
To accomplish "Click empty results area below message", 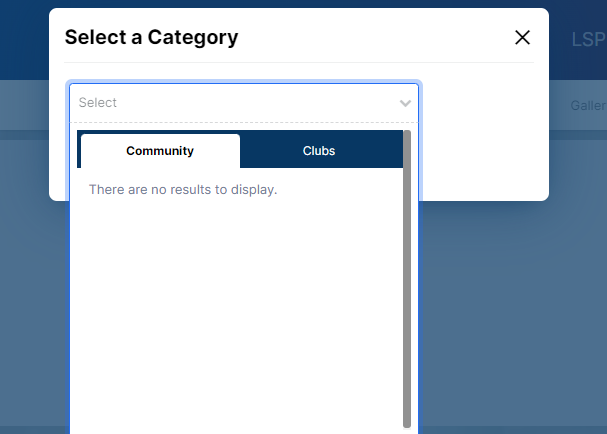I will [x=240, y=310].
